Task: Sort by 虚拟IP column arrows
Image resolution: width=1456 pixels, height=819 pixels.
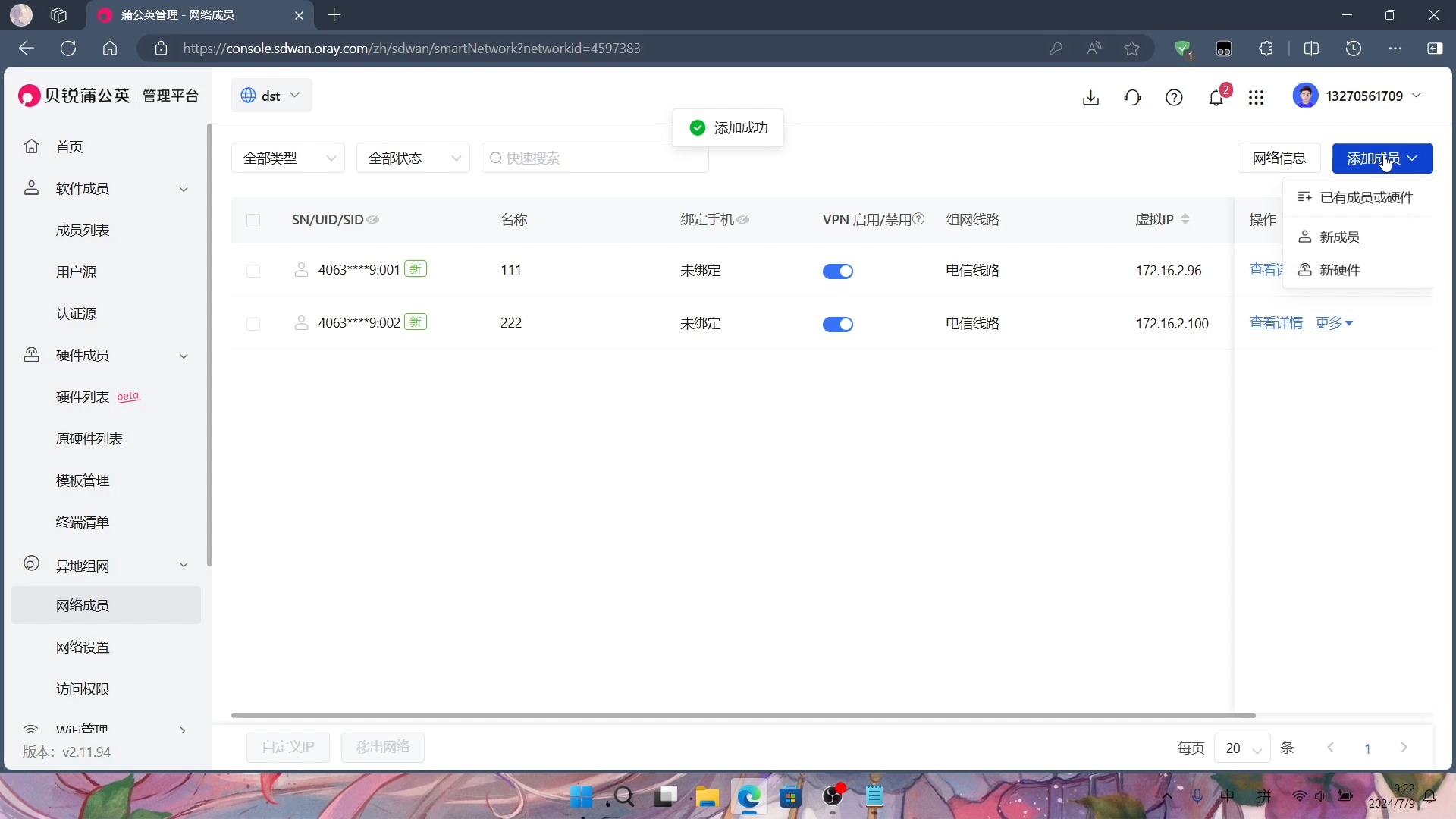Action: (x=1185, y=219)
